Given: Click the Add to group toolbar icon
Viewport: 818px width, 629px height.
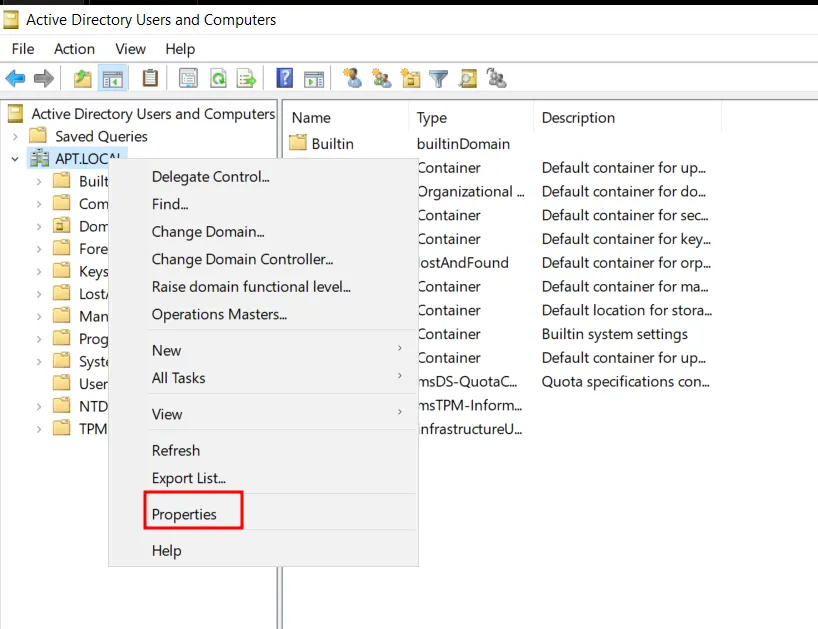Looking at the screenshot, I should (497, 79).
